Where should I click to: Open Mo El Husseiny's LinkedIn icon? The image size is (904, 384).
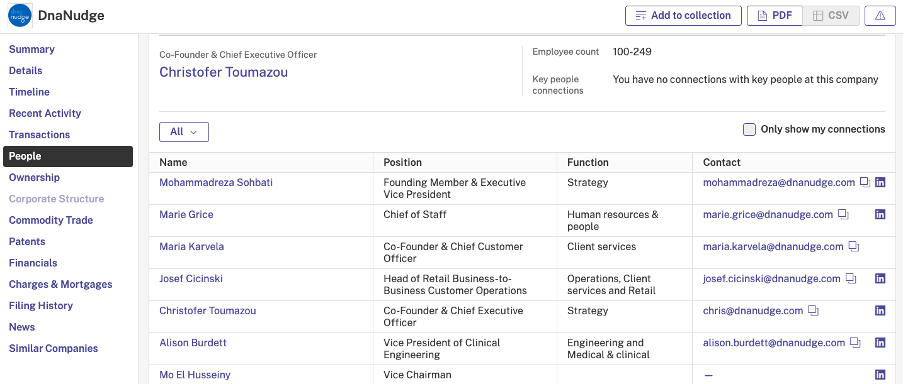[880, 375]
